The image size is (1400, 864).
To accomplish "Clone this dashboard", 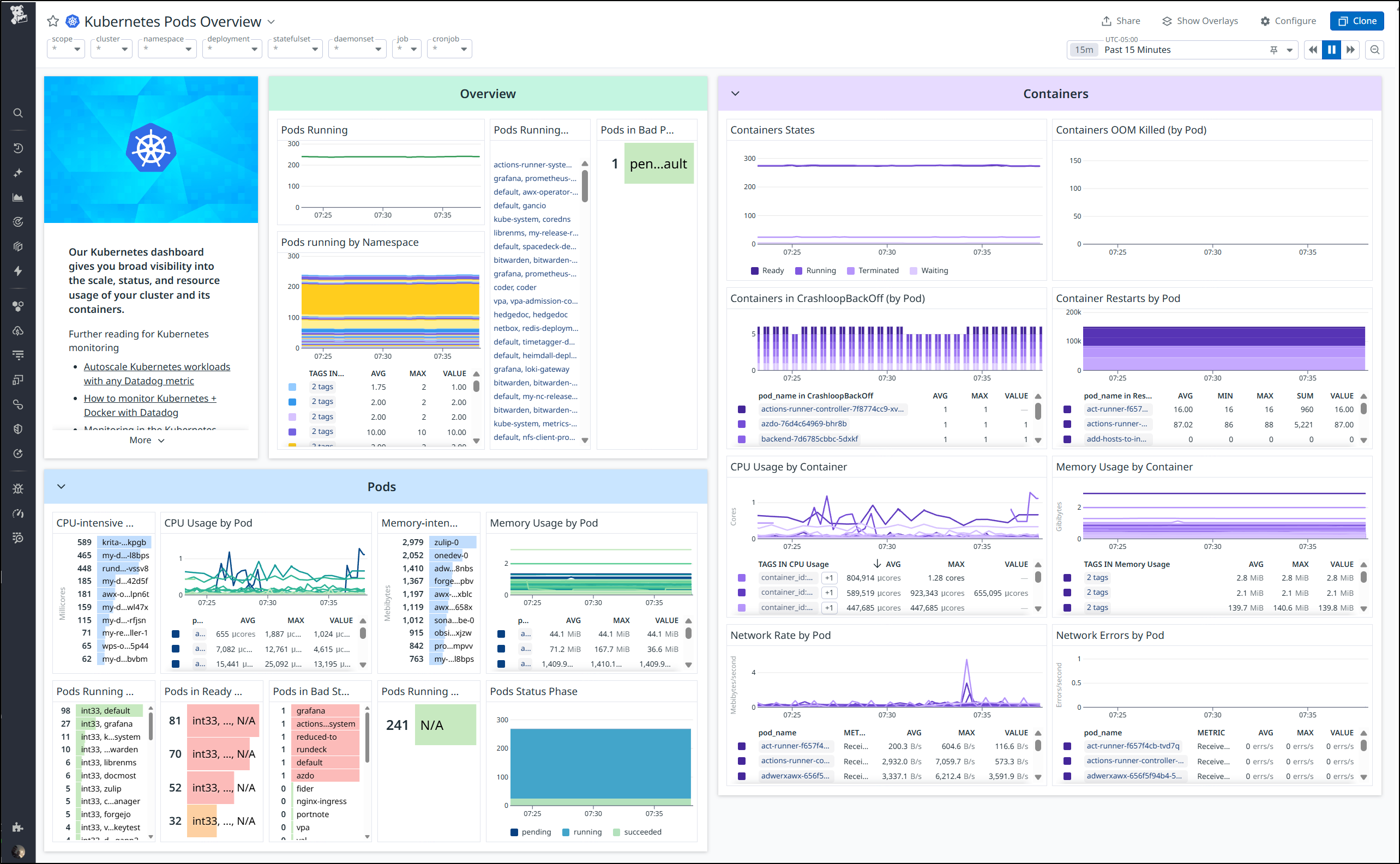I will (x=1356, y=21).
